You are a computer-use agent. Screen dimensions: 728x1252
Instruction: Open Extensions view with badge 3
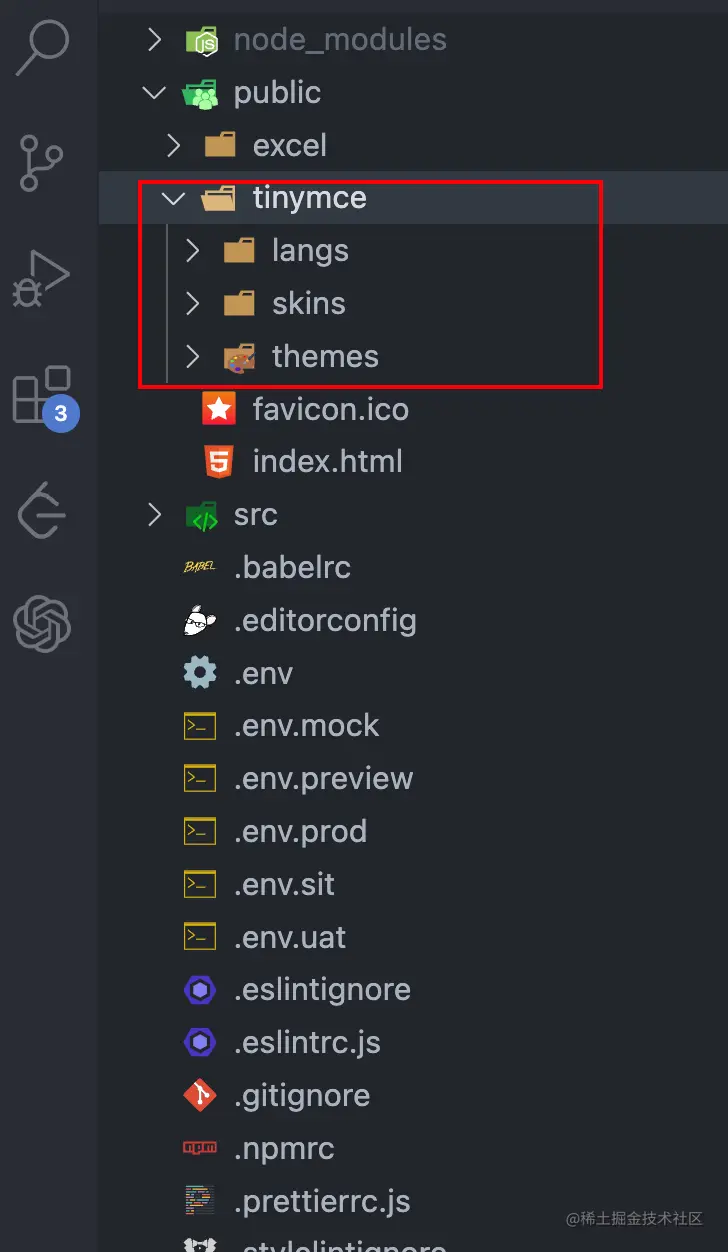point(42,395)
